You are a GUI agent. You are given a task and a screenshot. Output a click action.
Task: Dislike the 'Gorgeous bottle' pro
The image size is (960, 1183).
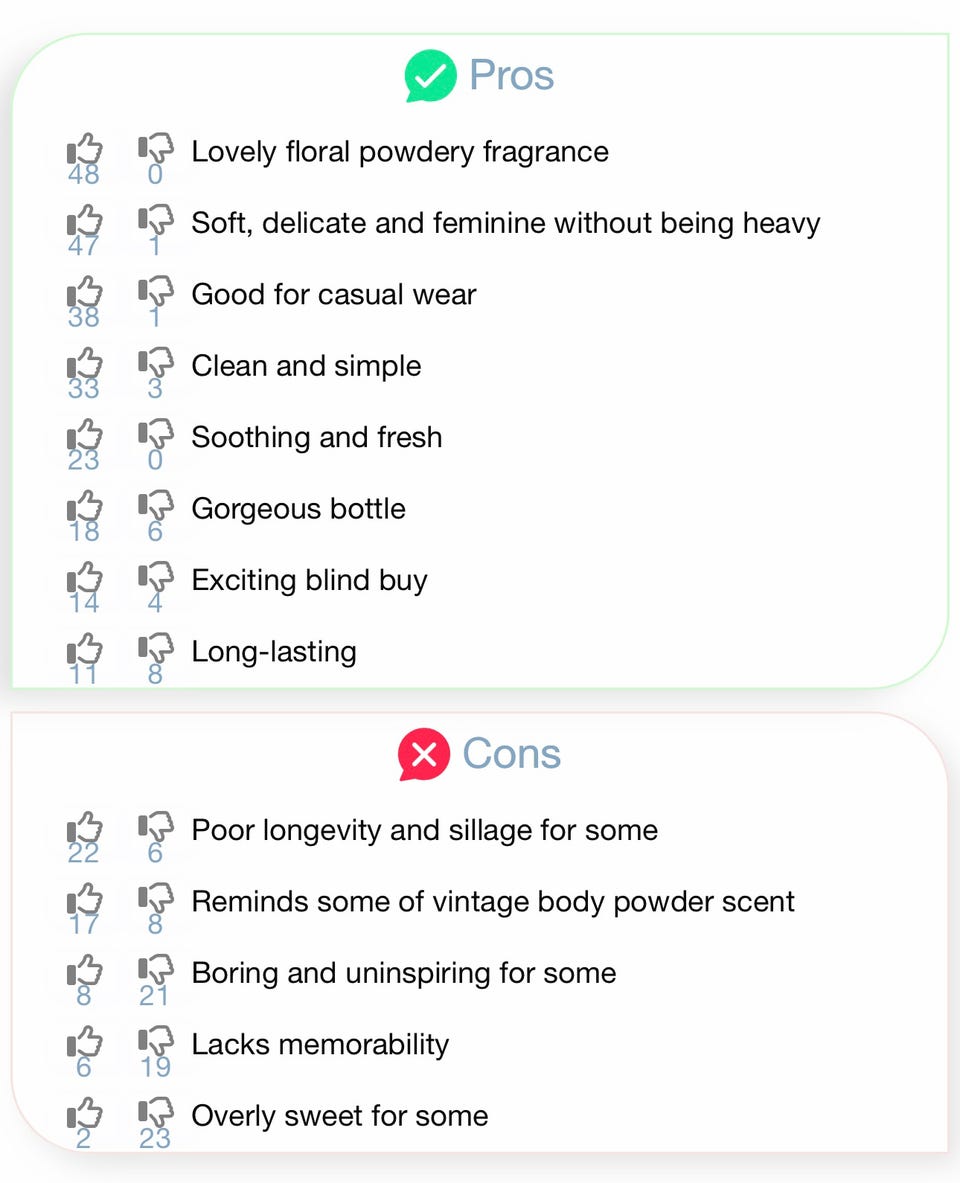click(155, 507)
